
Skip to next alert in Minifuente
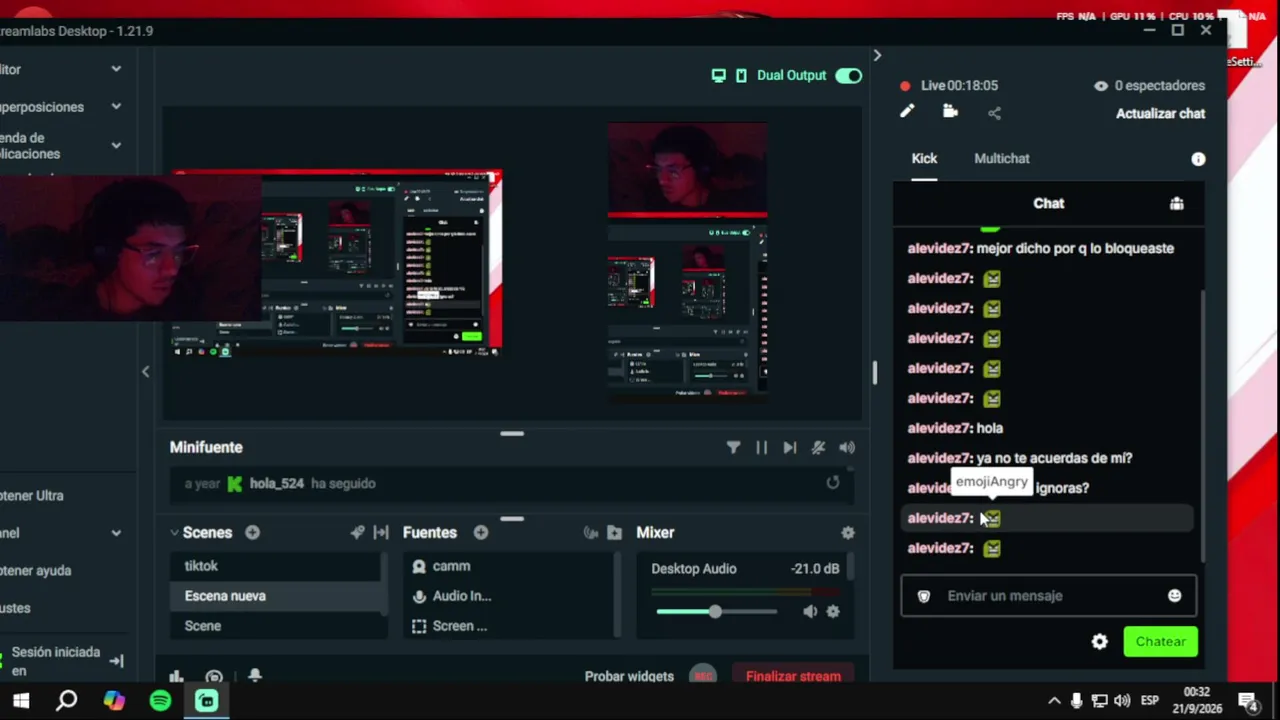point(789,448)
